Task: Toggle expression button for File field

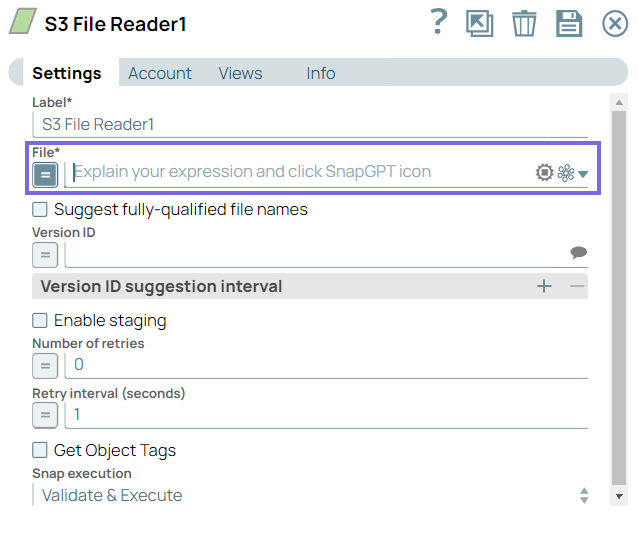Action: coord(45,175)
